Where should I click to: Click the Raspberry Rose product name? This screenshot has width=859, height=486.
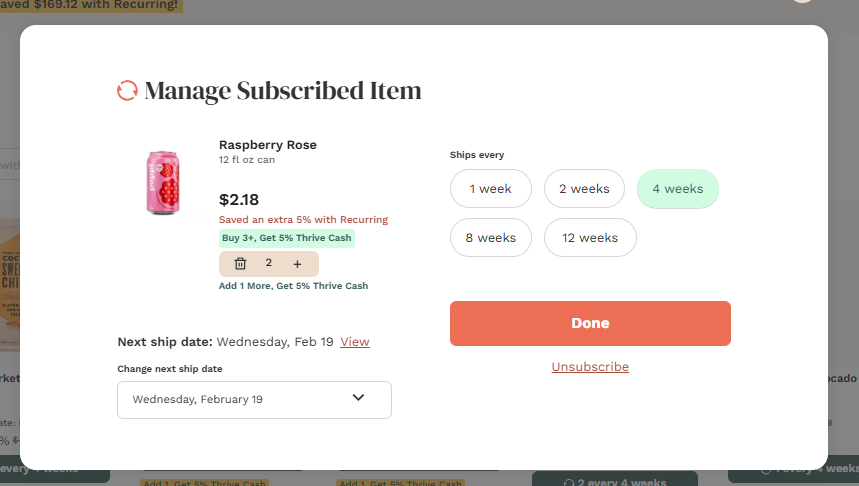pyautogui.click(x=267, y=145)
